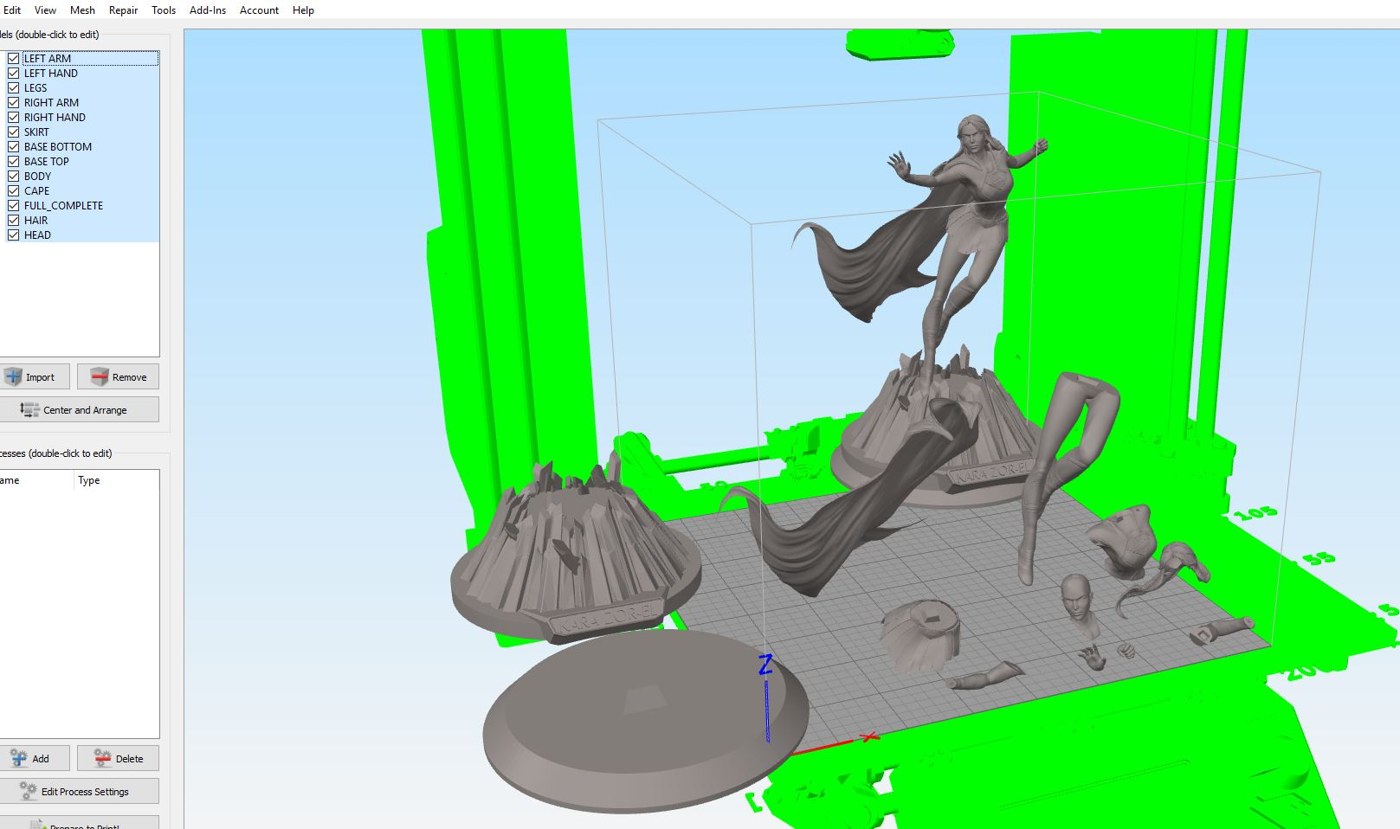Image resolution: width=1400 pixels, height=829 pixels.
Task: Uncheck the HEAD model checkbox
Action: 13,235
